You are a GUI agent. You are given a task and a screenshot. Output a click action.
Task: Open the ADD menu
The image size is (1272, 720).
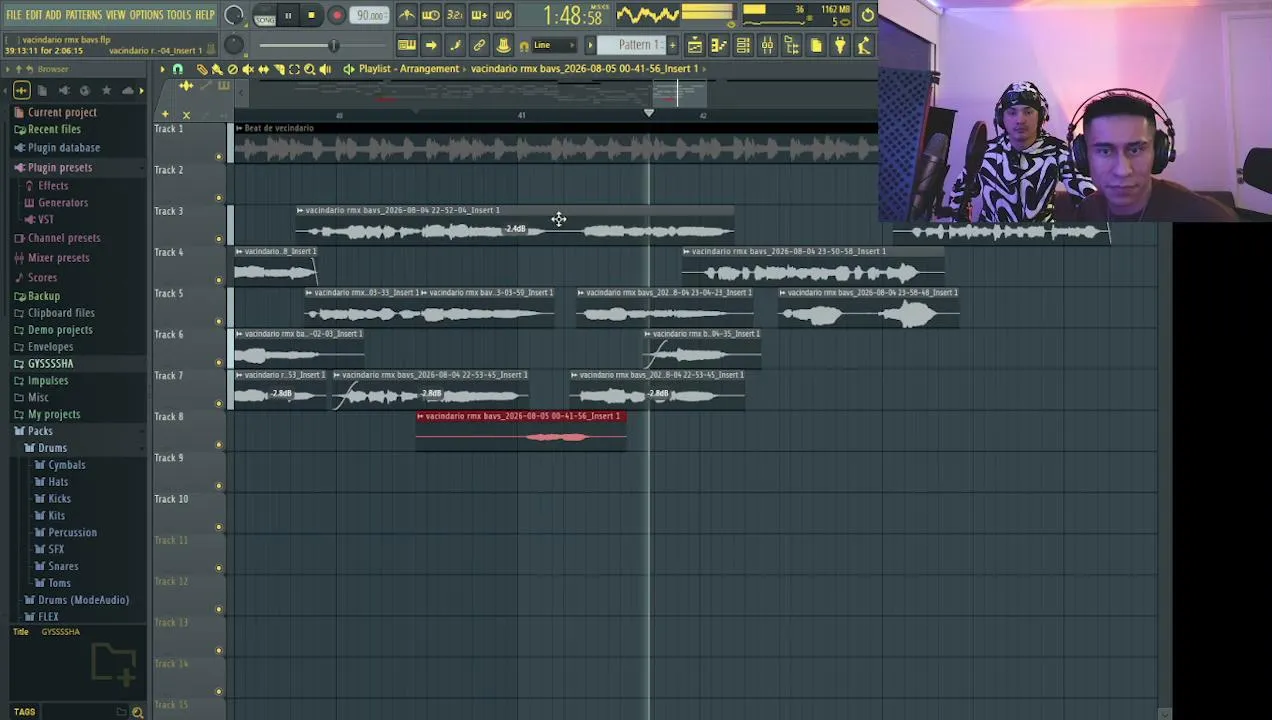click(53, 15)
